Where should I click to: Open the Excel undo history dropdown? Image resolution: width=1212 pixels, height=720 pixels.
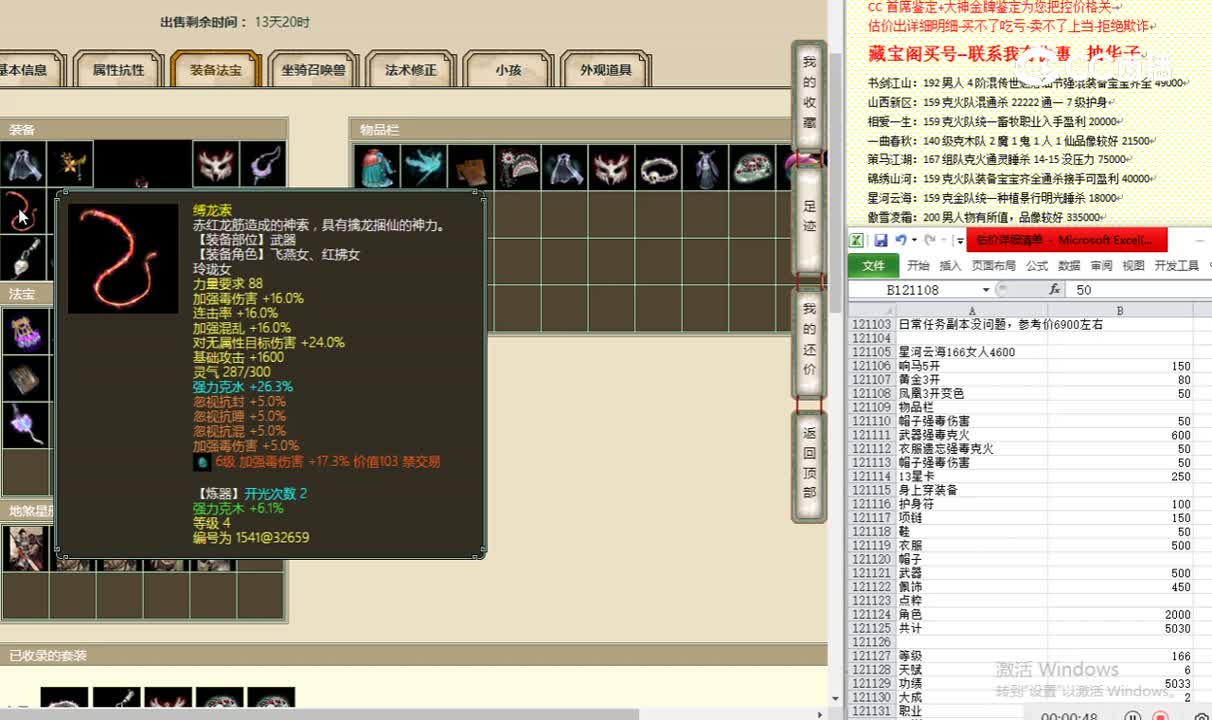[x=914, y=240]
